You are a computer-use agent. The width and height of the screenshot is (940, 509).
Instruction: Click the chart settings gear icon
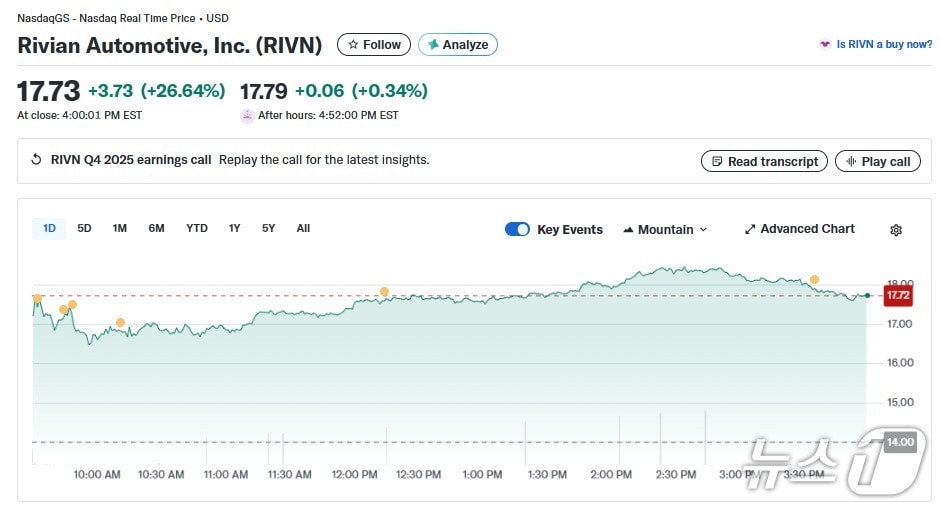click(895, 230)
